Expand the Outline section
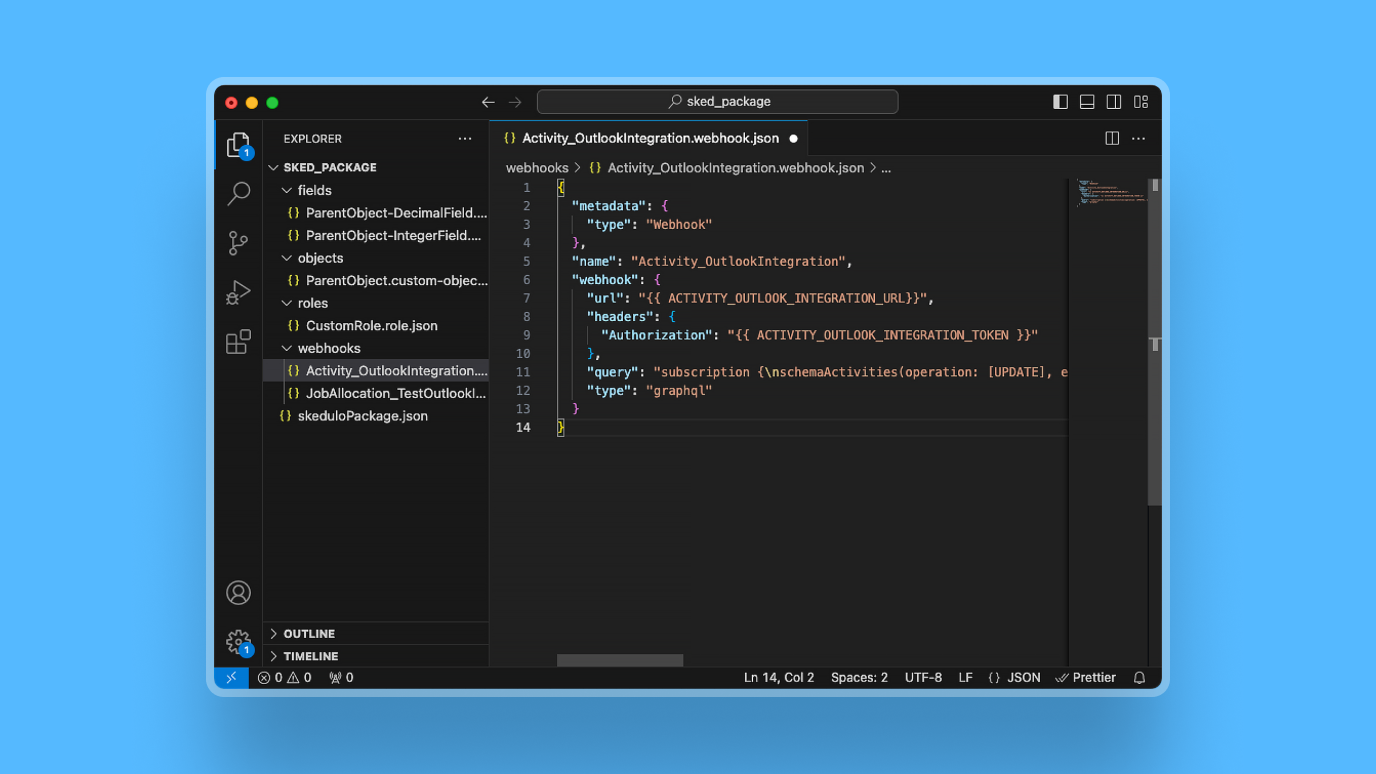The image size is (1376, 774). (309, 634)
